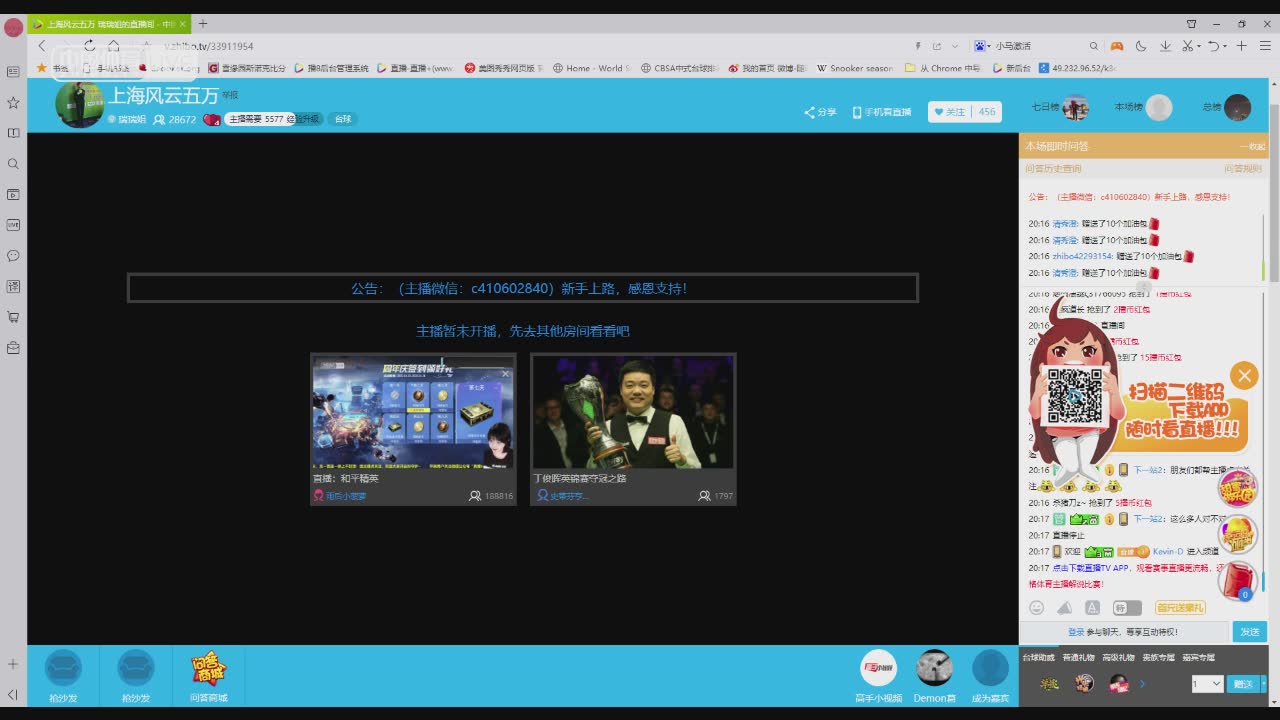Click the 登录 login link in chat
The width and height of the screenshot is (1280, 720).
(x=1076, y=632)
